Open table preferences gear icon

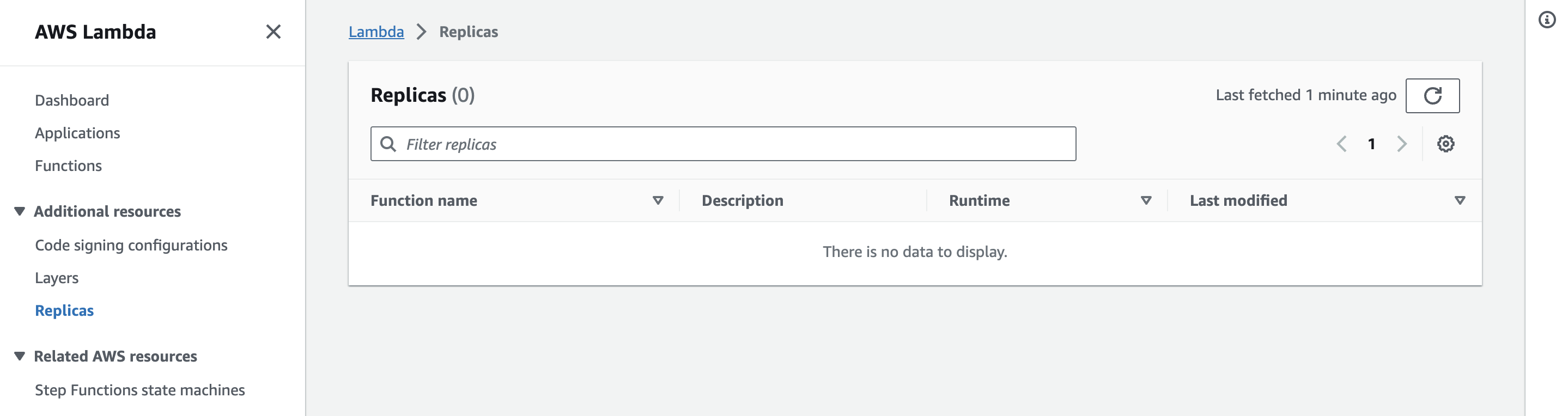click(x=1445, y=144)
